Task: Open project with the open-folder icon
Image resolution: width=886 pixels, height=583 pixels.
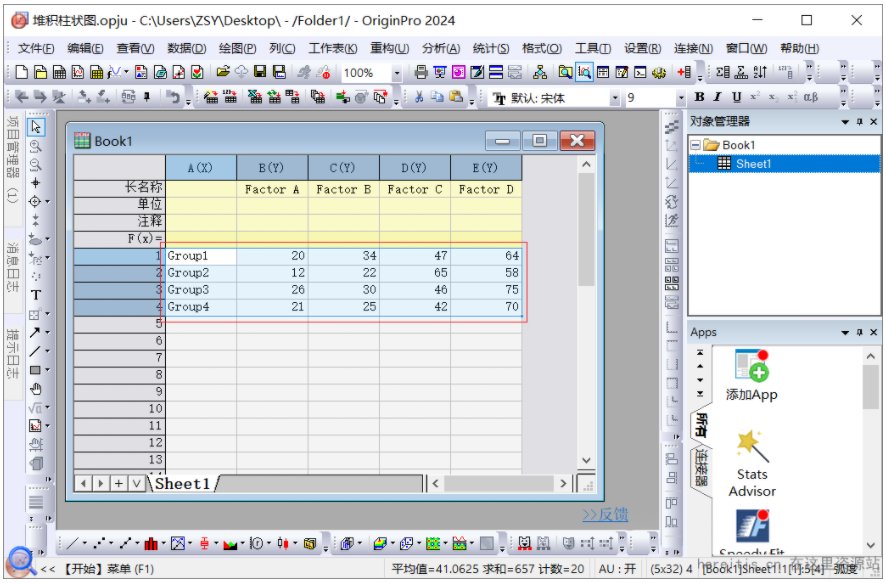Action: pos(223,72)
